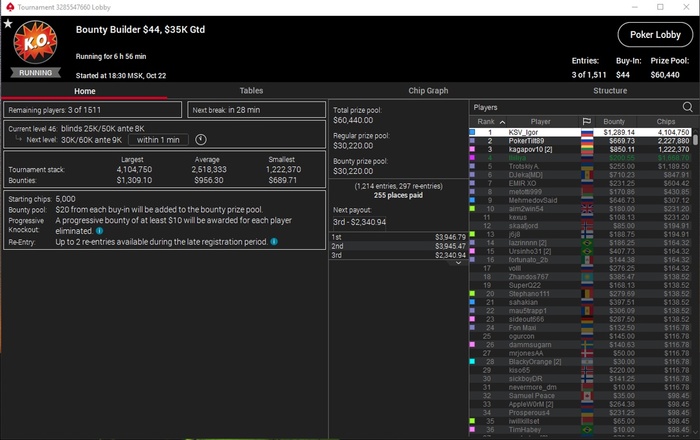Viewport: 700px width, 440px height.
Task: Click the cyan tag of BlackyOrange [2]
Action: click(x=472, y=361)
